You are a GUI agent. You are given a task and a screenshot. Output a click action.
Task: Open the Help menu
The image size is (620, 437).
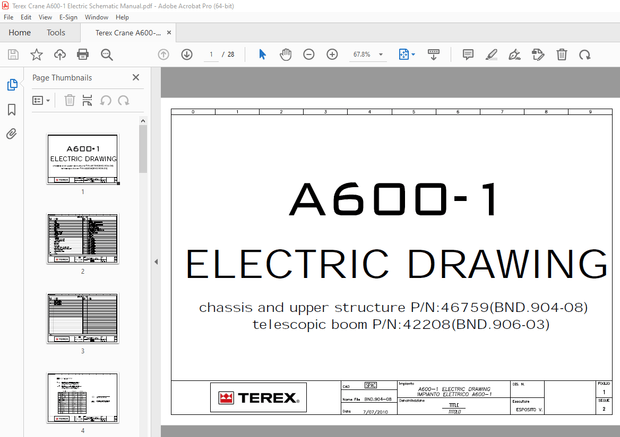coord(122,17)
